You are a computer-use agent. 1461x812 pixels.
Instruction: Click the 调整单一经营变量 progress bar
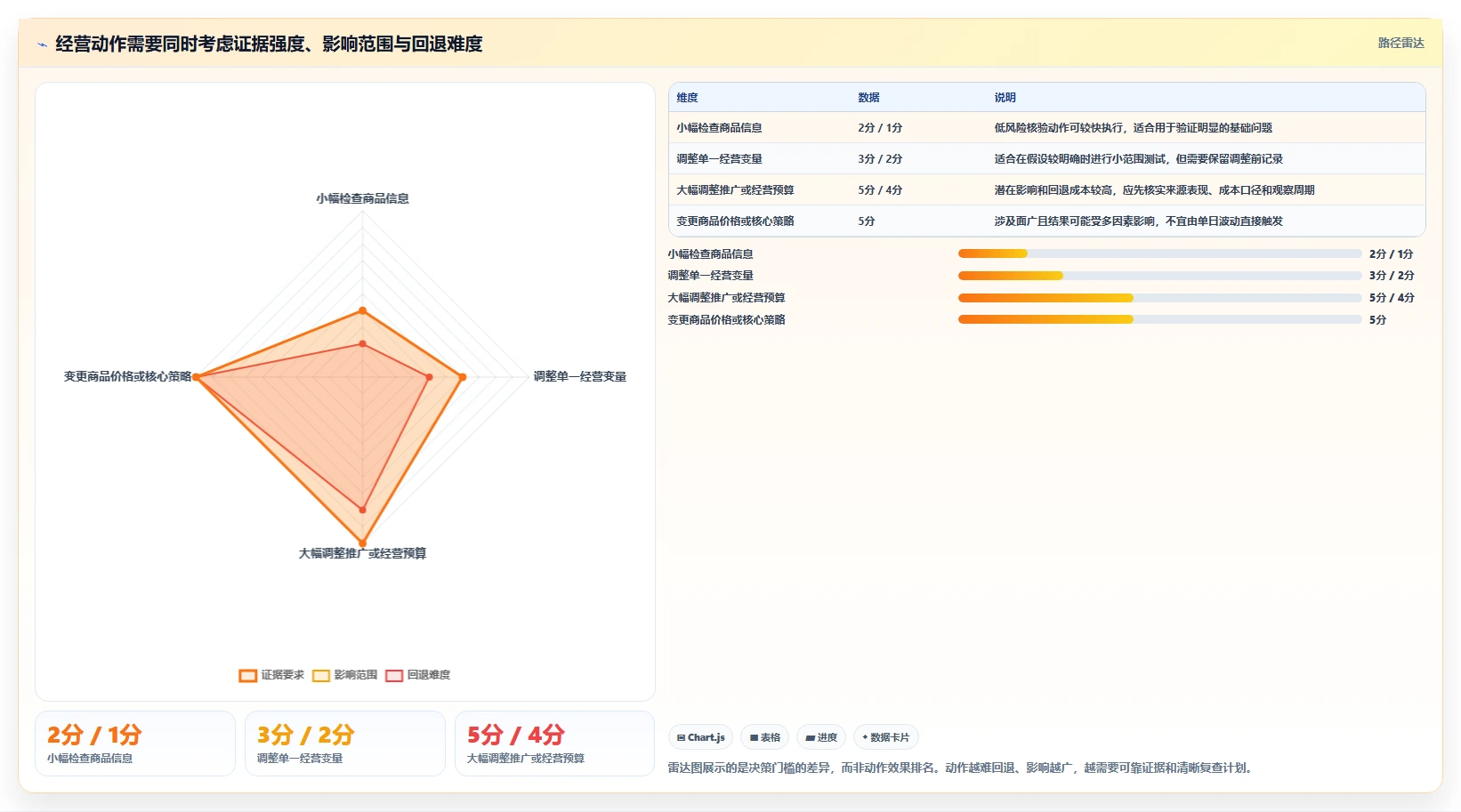[x=1159, y=276]
